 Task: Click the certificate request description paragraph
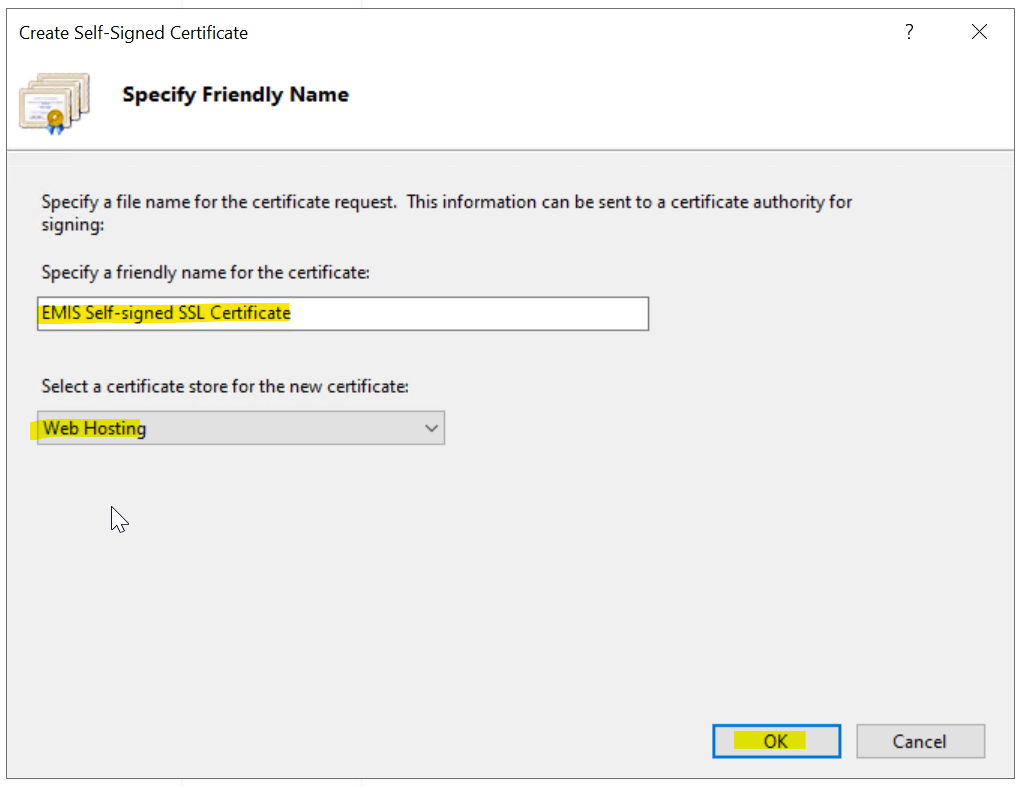tap(446, 202)
